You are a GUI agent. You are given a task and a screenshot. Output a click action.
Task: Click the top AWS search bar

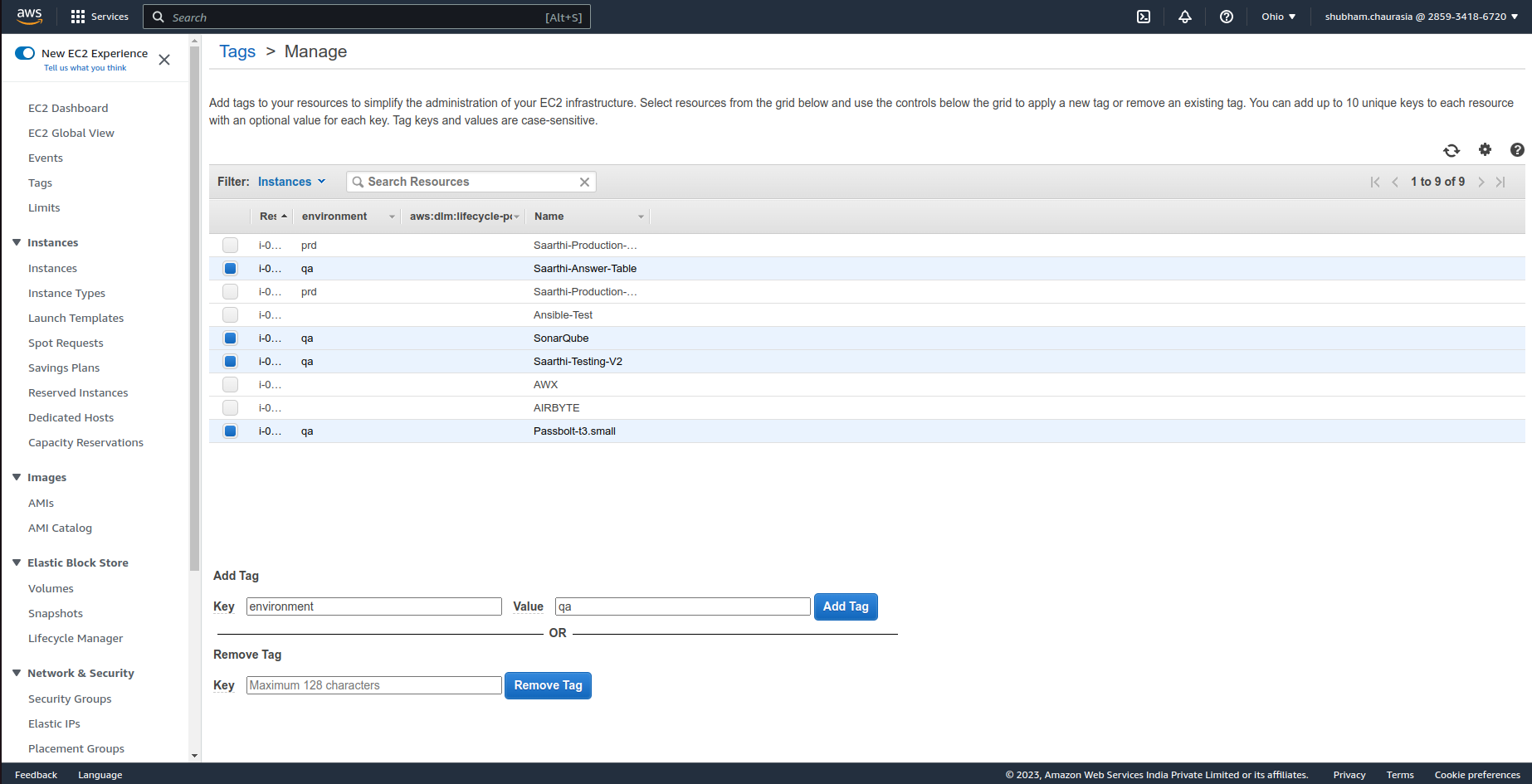click(x=367, y=17)
